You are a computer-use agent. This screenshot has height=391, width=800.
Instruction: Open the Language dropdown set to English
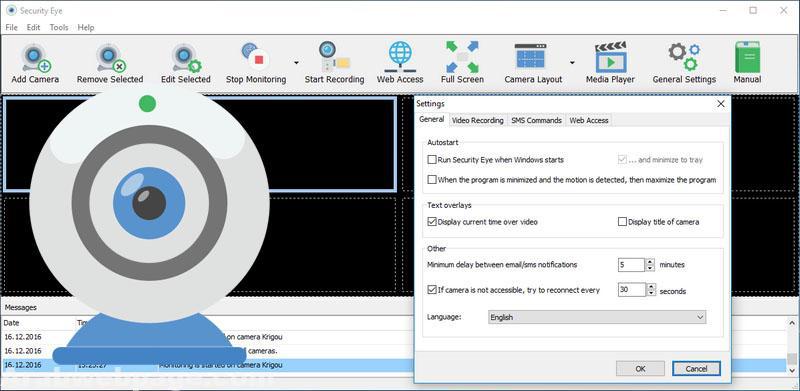click(597, 317)
